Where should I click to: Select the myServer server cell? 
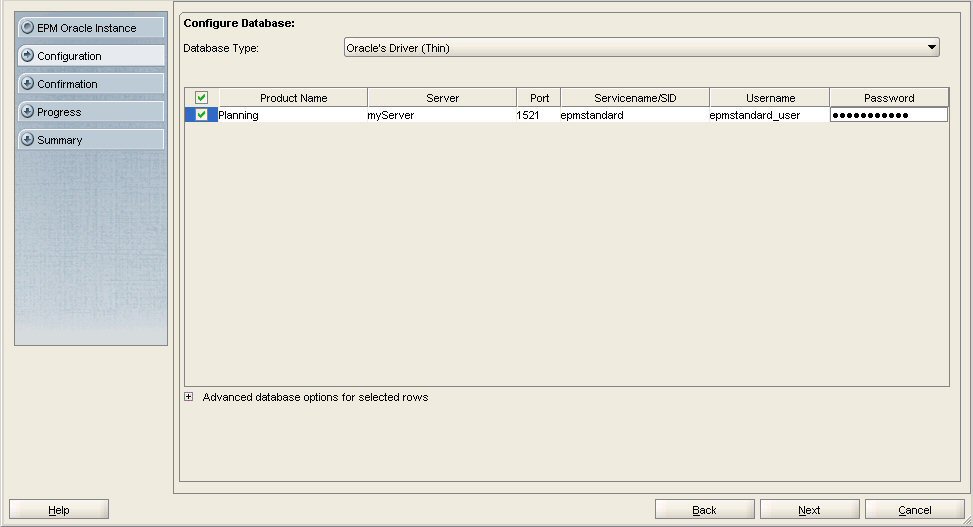441,115
